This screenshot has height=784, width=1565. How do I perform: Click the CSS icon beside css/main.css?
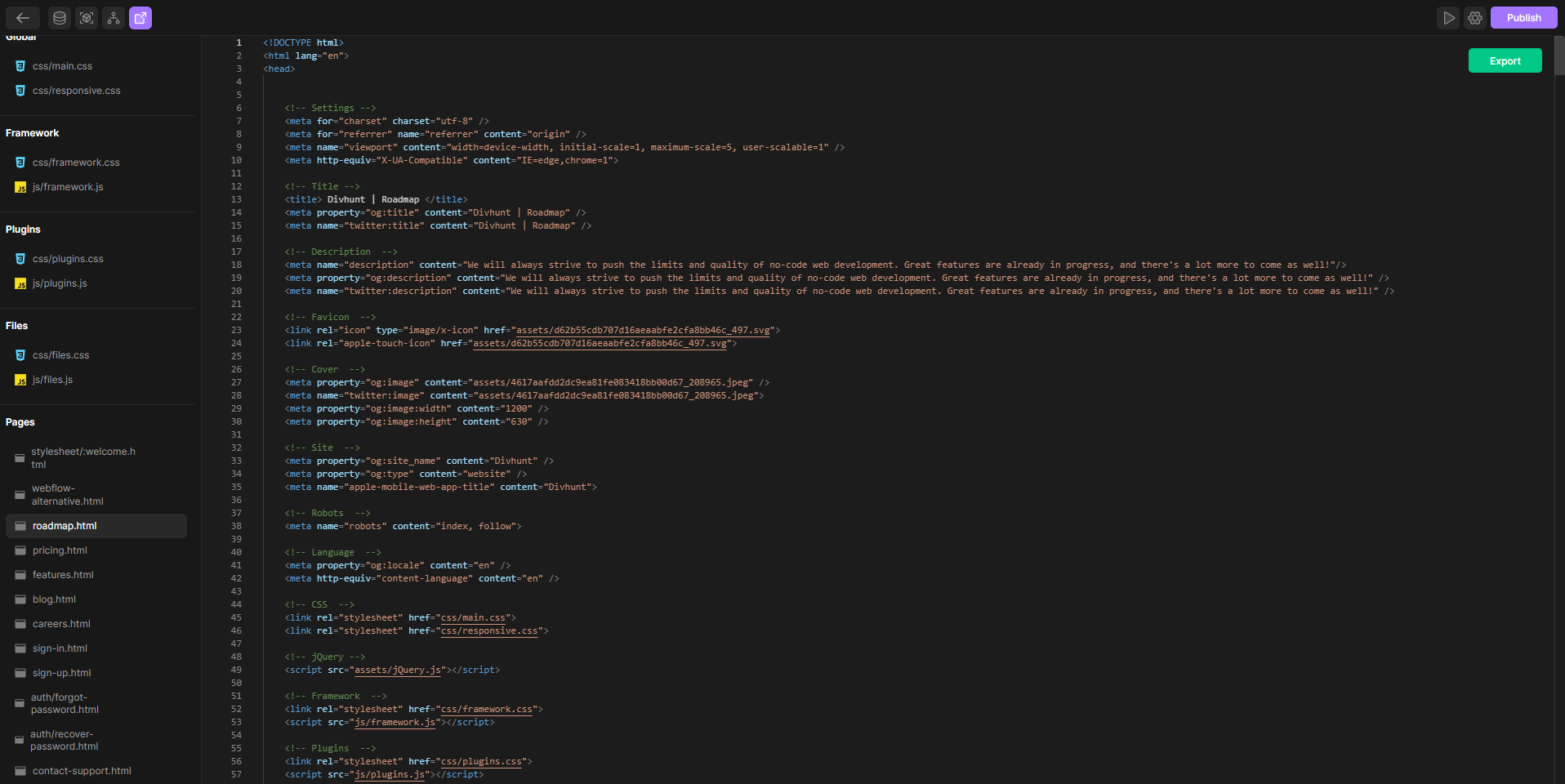(x=20, y=66)
